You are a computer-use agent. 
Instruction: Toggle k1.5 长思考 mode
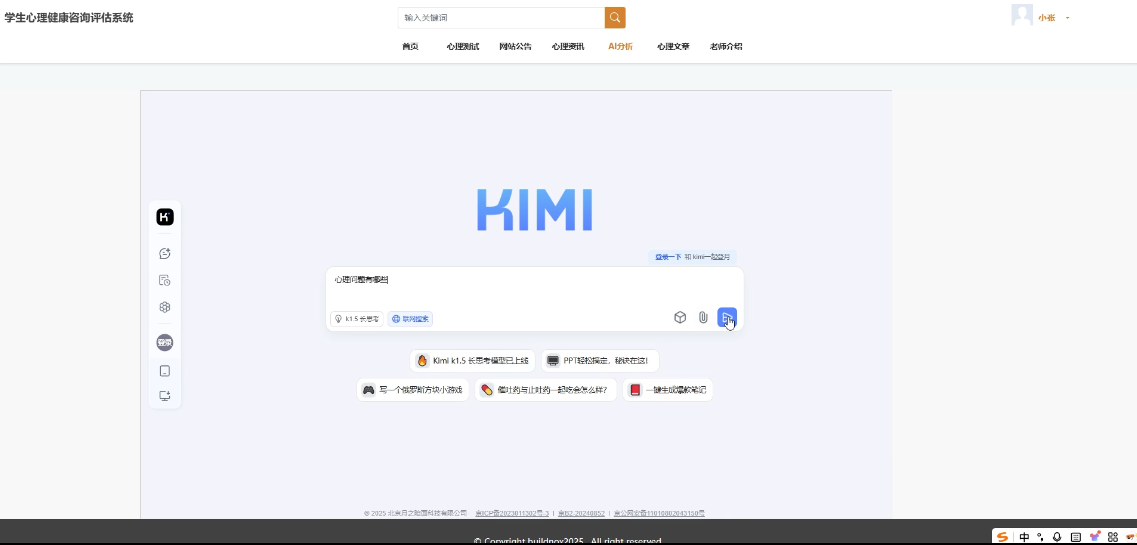tap(357, 319)
